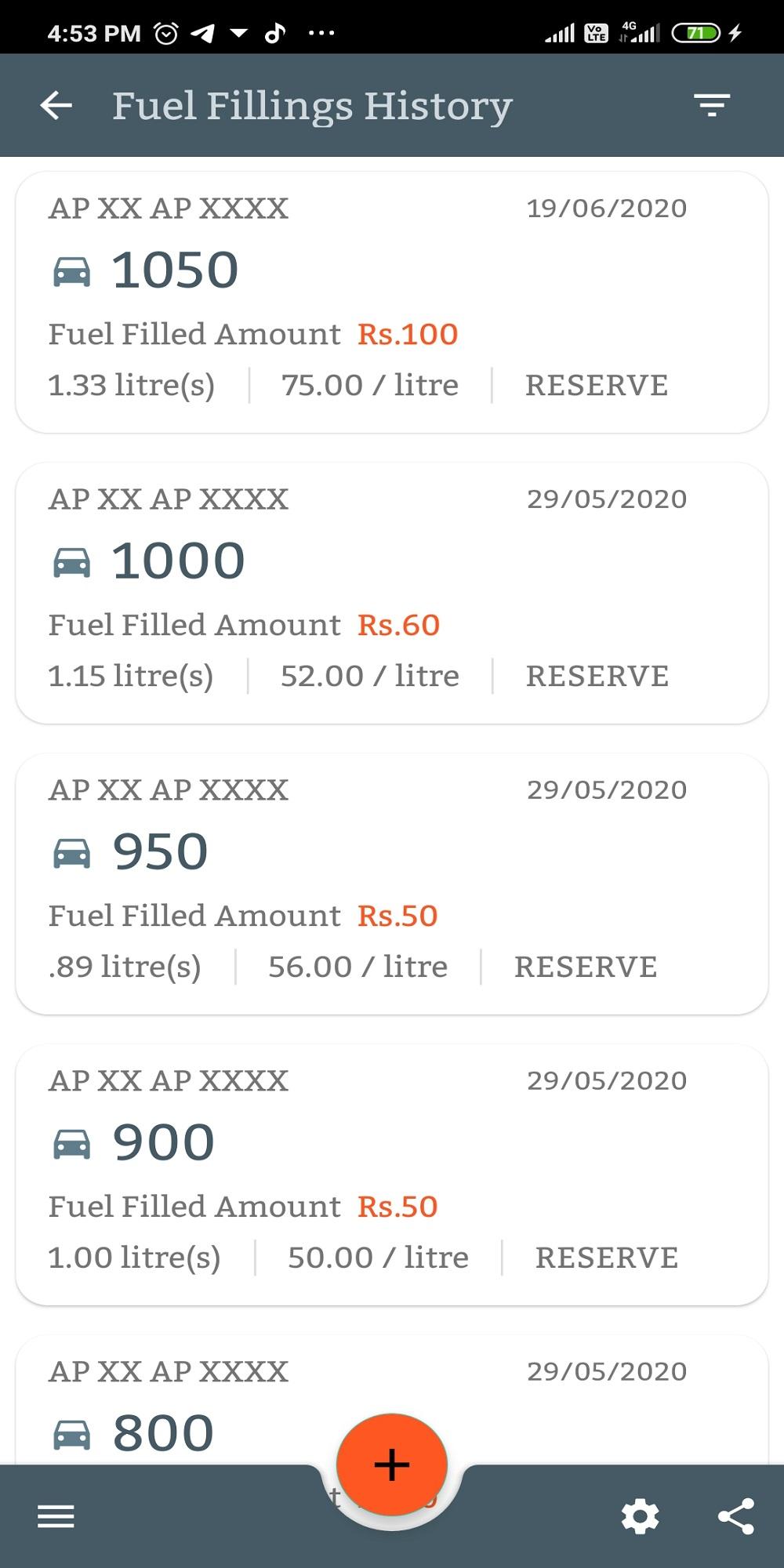Screen dimensions: 784x1568
Task: Tap car icon beside 1050 reading
Action: [71, 271]
